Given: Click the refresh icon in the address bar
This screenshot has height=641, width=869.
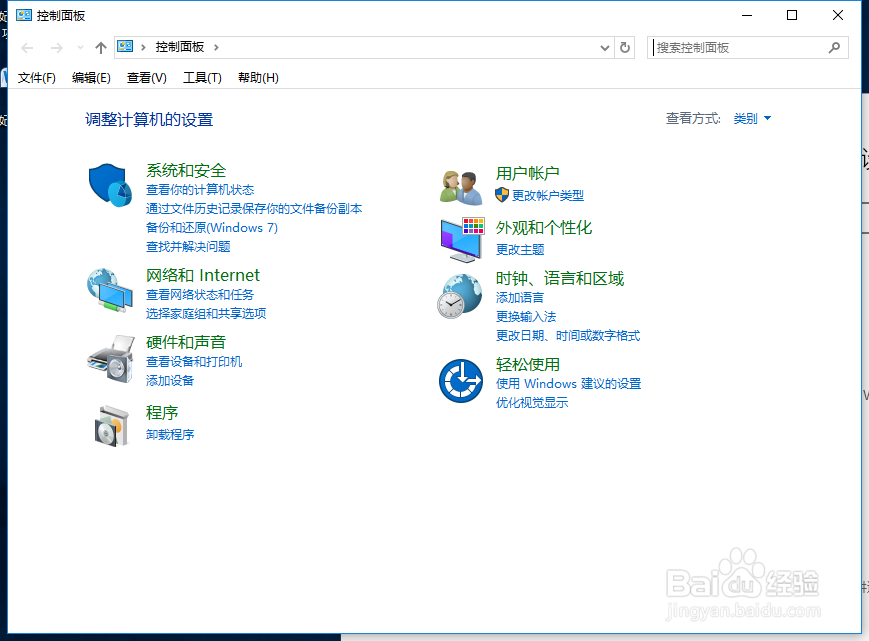Looking at the screenshot, I should click(x=623, y=47).
